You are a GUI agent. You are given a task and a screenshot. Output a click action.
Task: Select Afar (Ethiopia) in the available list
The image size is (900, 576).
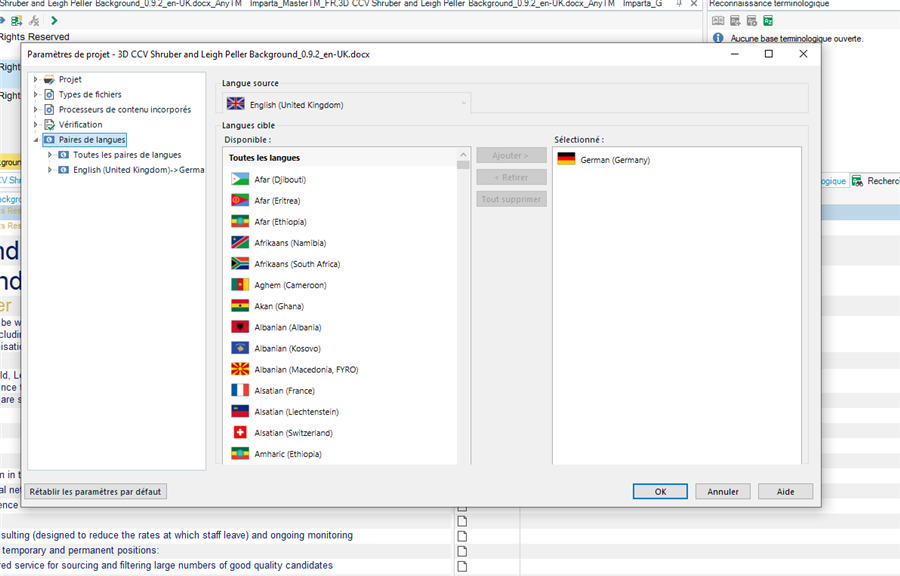coord(281,221)
